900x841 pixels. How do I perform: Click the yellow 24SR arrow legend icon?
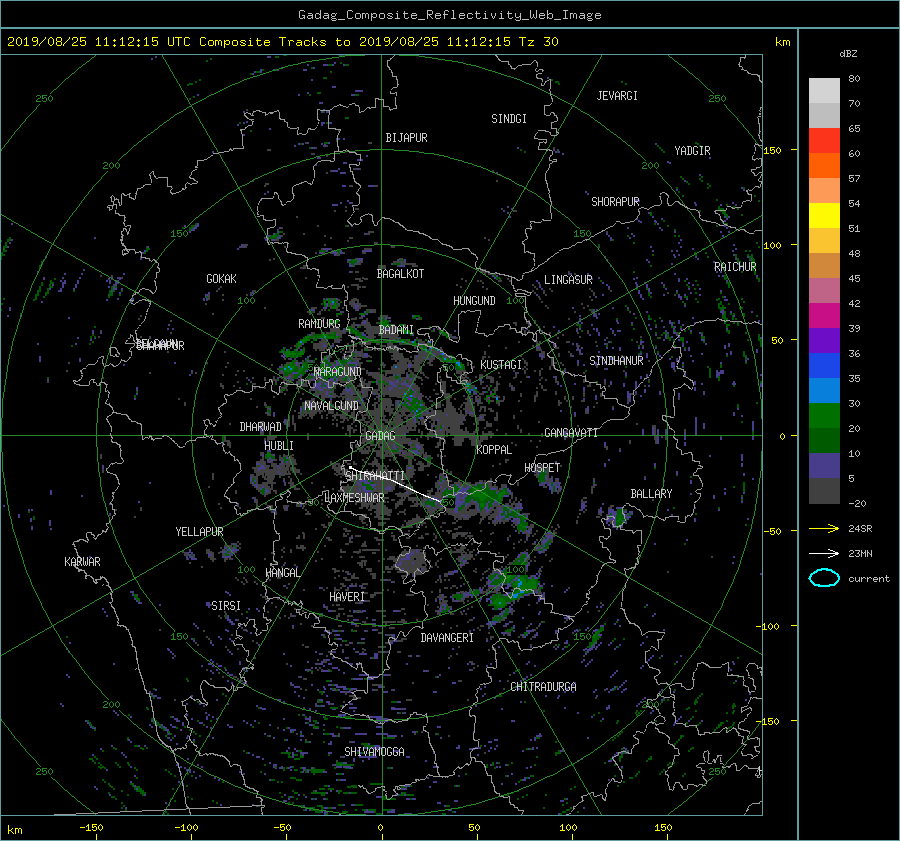824,528
